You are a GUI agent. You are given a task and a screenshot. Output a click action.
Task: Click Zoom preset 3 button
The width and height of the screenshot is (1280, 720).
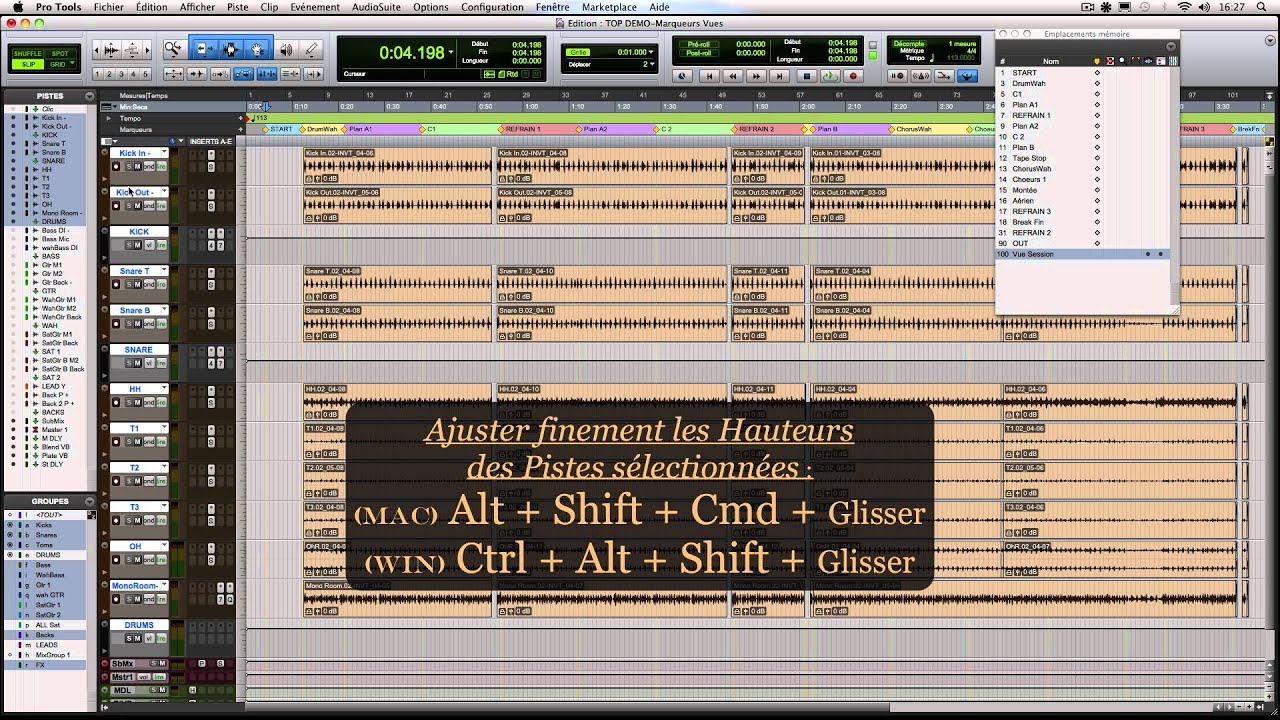point(121,74)
